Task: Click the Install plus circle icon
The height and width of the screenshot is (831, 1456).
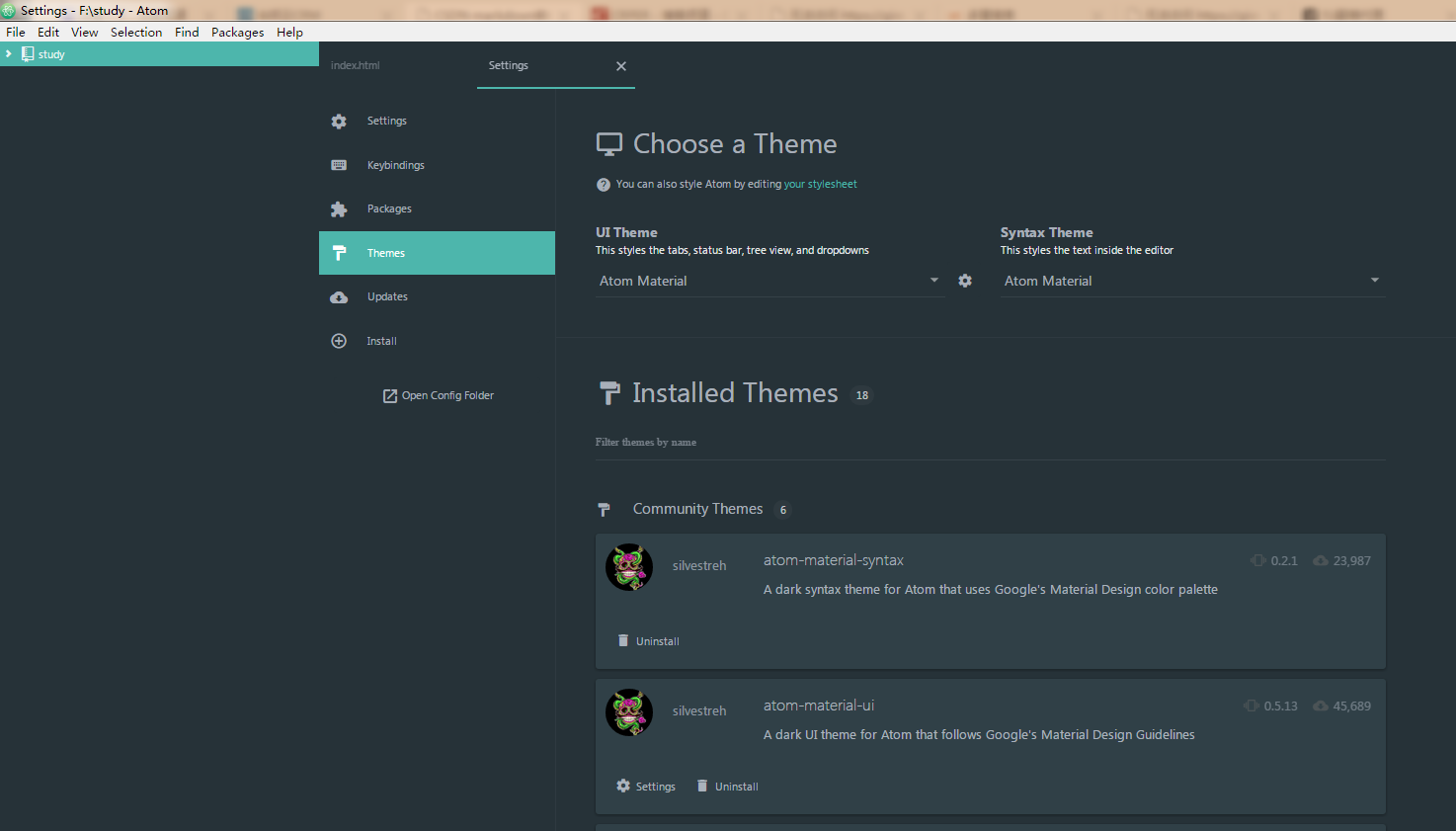Action: point(339,341)
